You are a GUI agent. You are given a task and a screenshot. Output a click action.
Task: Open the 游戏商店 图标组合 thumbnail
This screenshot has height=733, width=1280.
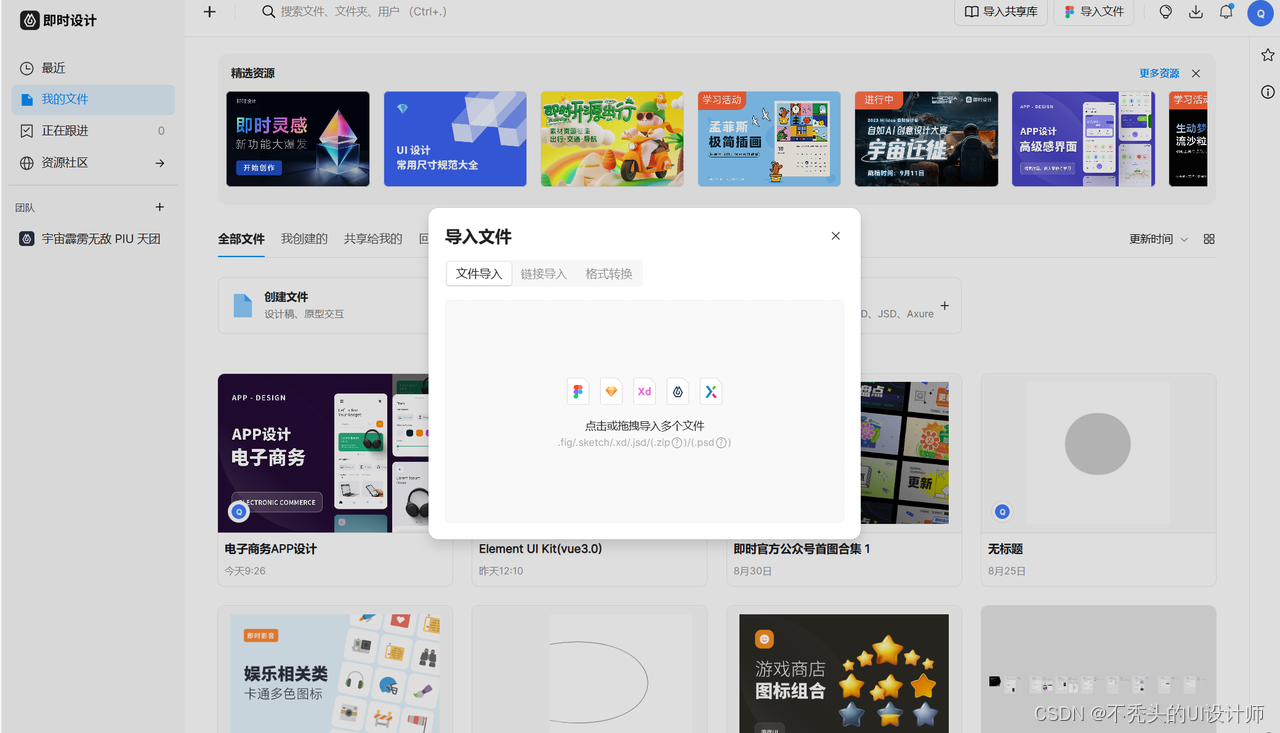[844, 669]
